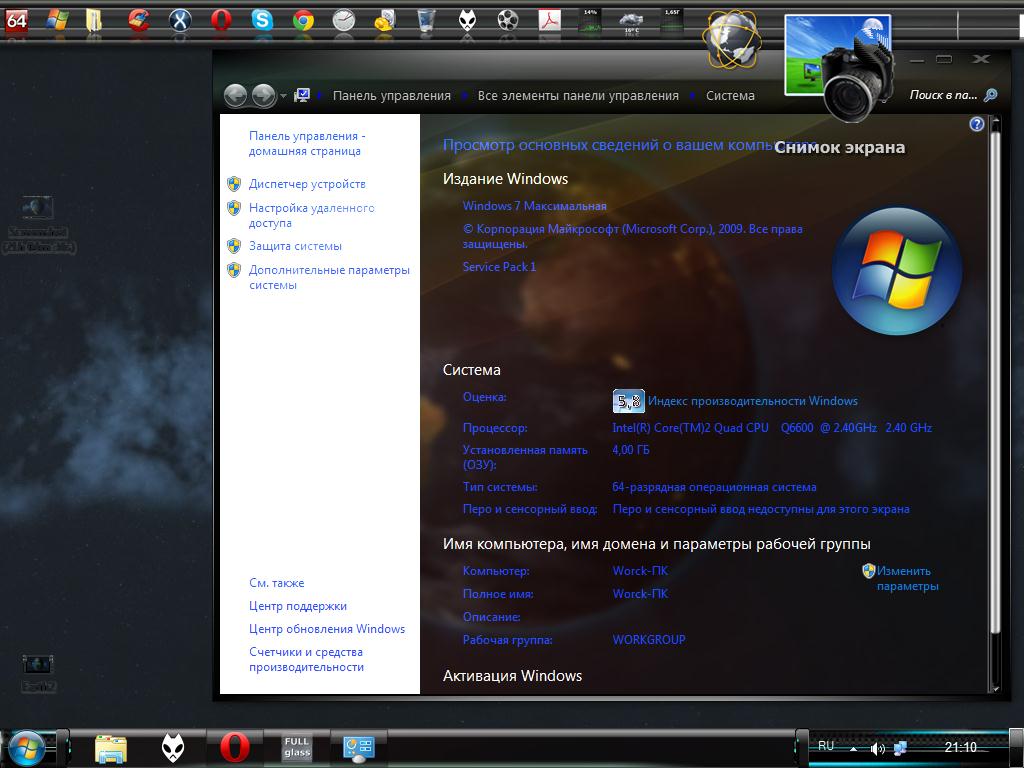Click the Show desktop strip beside the clock
Image resolution: width=1024 pixels, height=768 pixels.
(1016, 748)
